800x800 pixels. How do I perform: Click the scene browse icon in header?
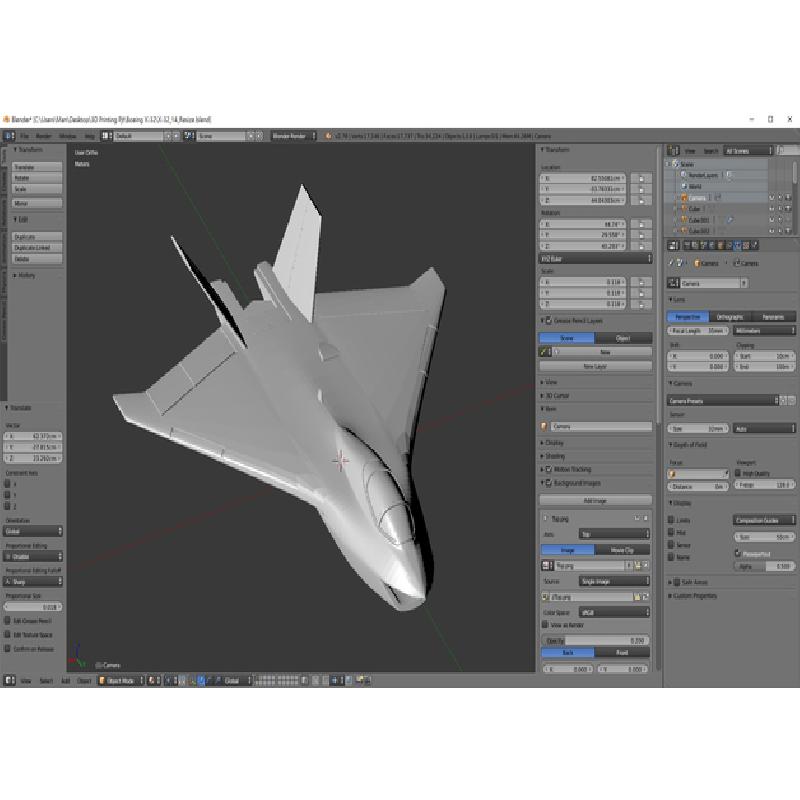point(189,136)
